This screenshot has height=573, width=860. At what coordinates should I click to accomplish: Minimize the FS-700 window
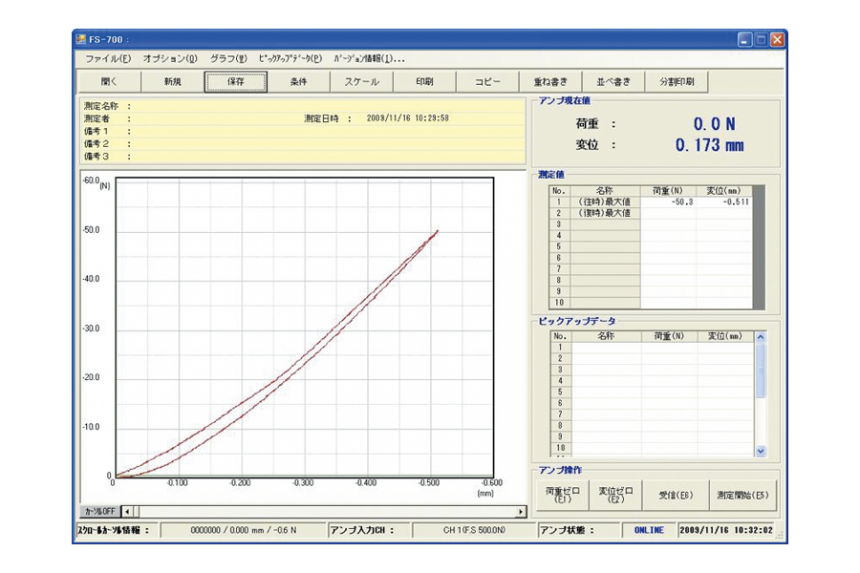(x=744, y=39)
